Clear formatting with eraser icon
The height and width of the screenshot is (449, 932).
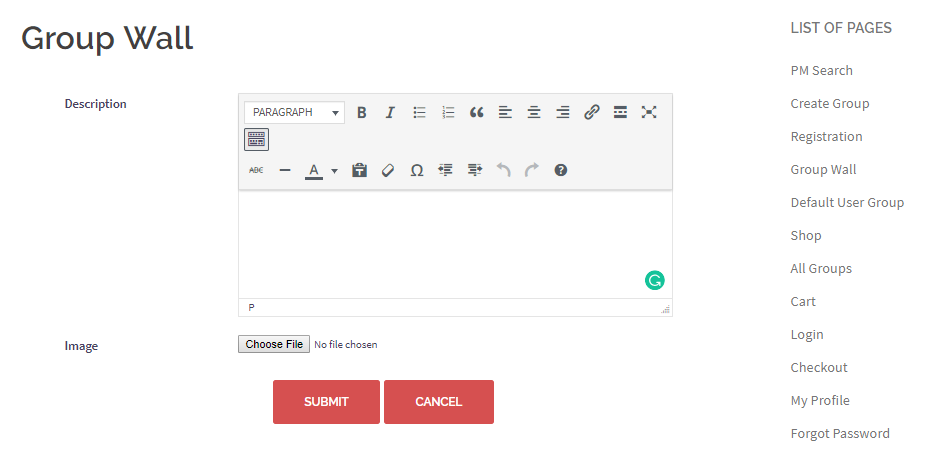tap(388, 170)
